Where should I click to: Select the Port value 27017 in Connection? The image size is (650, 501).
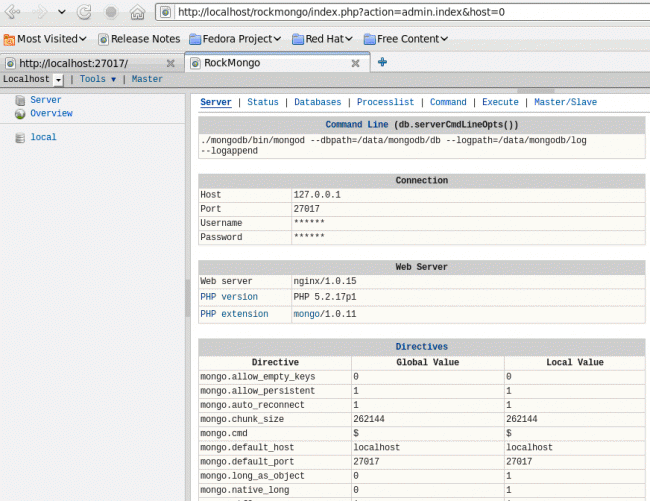click(306, 209)
